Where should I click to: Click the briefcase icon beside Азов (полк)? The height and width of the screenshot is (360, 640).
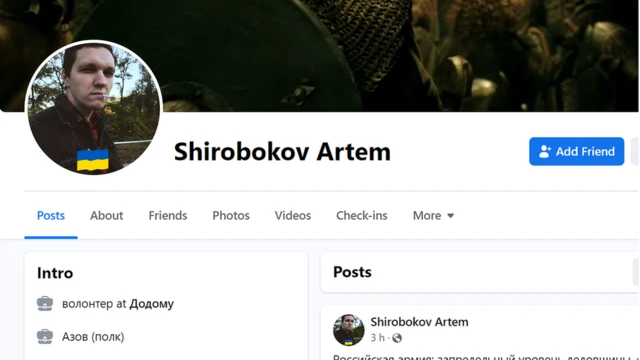45,337
